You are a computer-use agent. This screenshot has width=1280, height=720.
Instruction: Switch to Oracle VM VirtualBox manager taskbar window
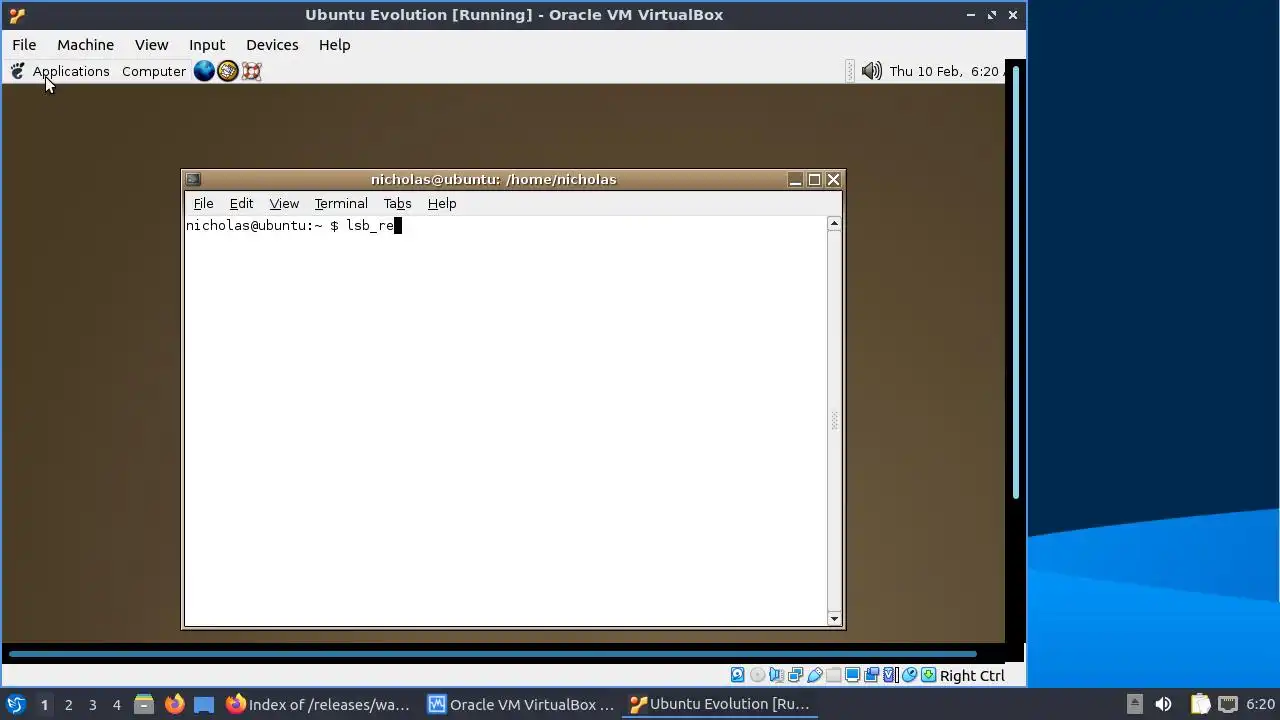coord(521,704)
